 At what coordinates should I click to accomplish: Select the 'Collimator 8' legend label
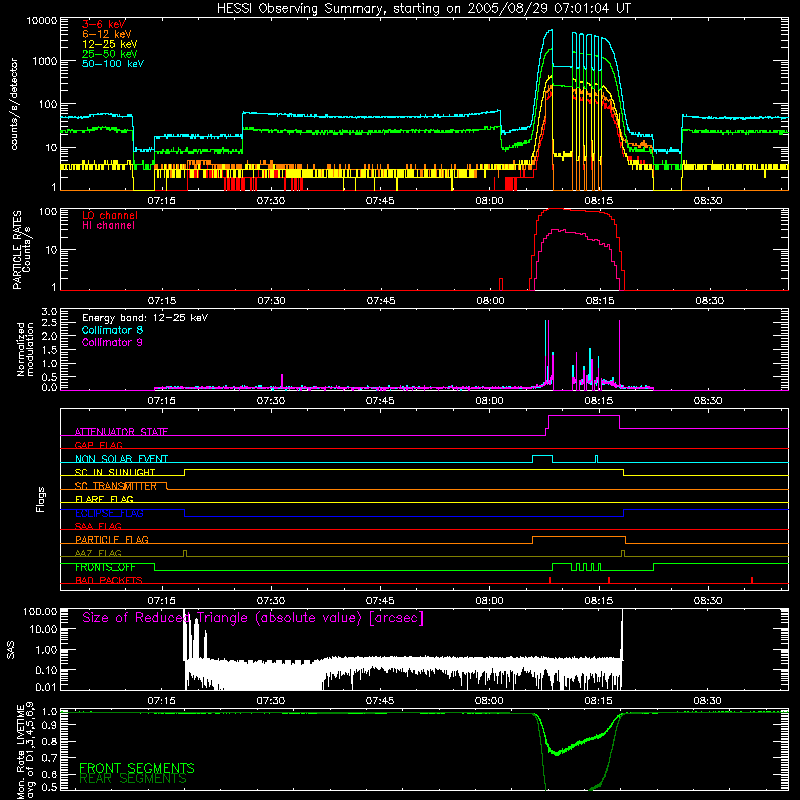(112, 330)
